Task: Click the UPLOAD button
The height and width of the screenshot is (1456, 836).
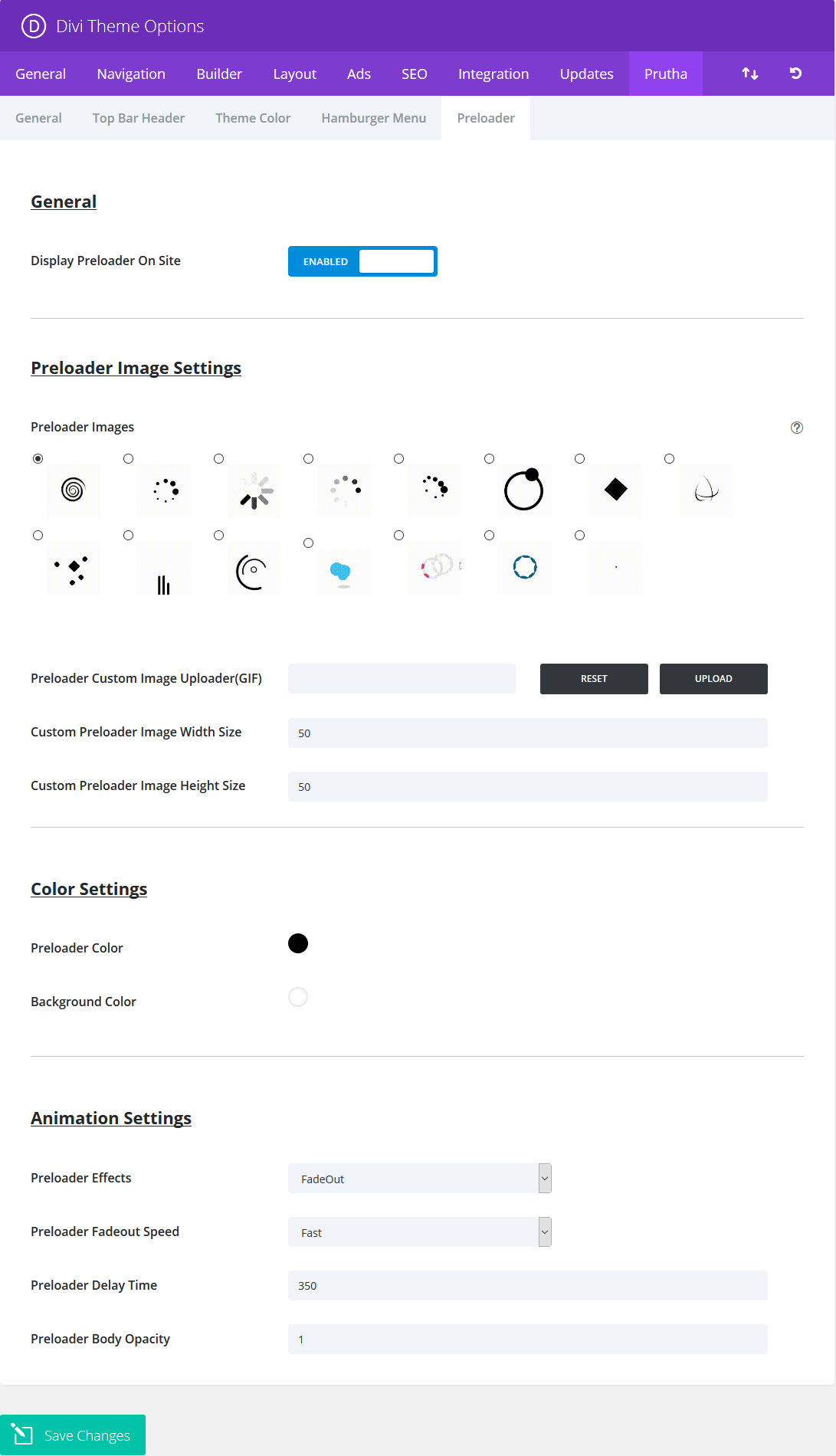Action: 713,679
